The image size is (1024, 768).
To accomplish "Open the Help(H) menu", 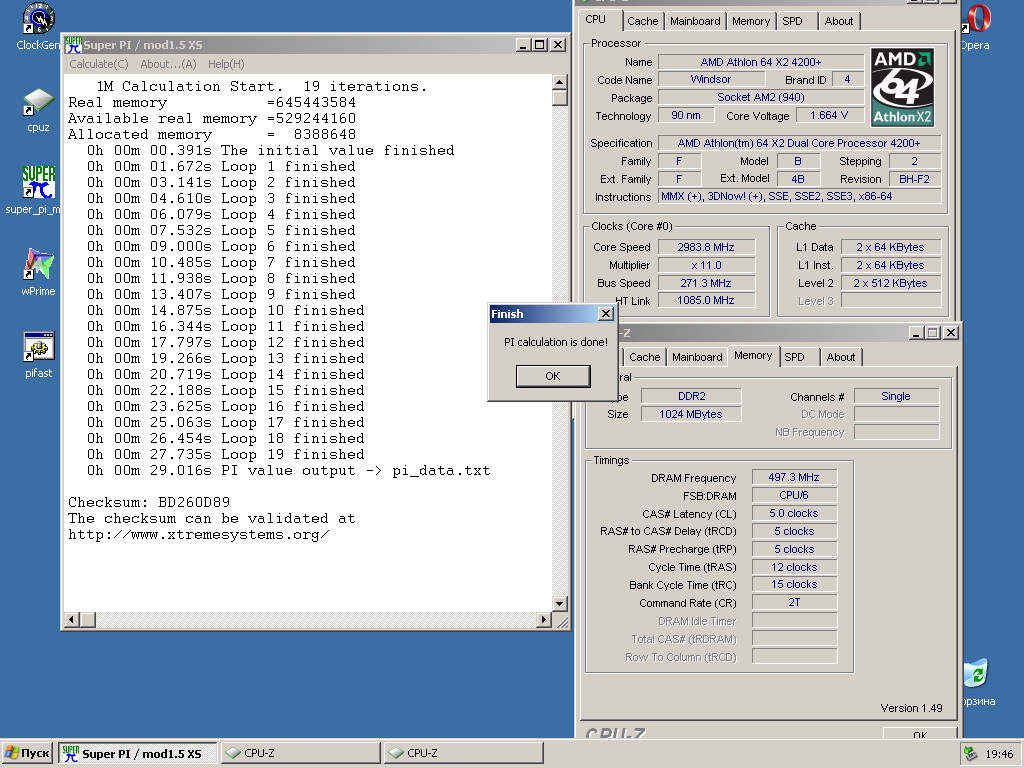I will coord(226,64).
